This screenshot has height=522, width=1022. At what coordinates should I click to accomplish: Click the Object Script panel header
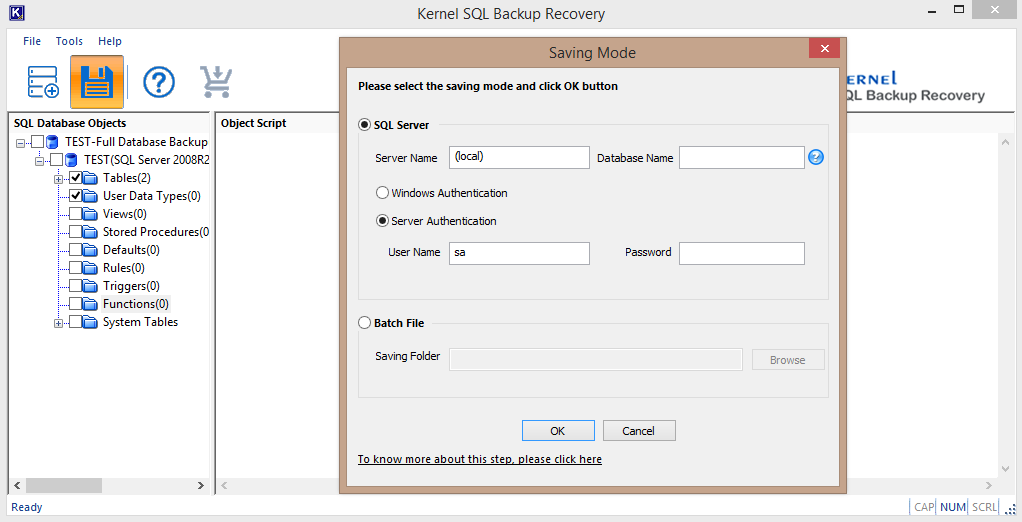(254, 123)
